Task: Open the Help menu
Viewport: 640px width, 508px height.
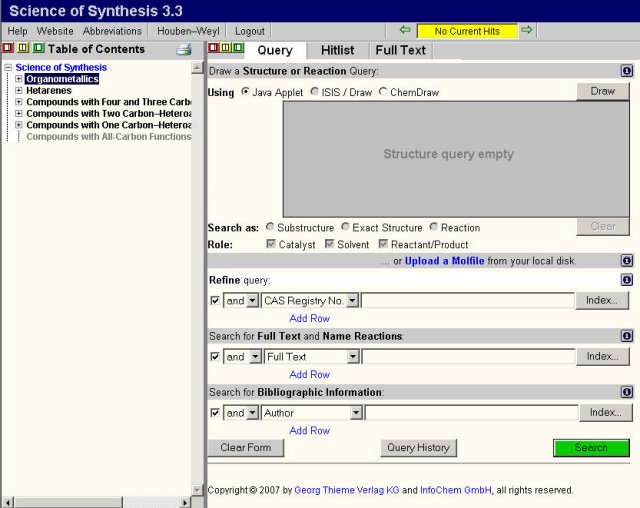Action: [18, 31]
